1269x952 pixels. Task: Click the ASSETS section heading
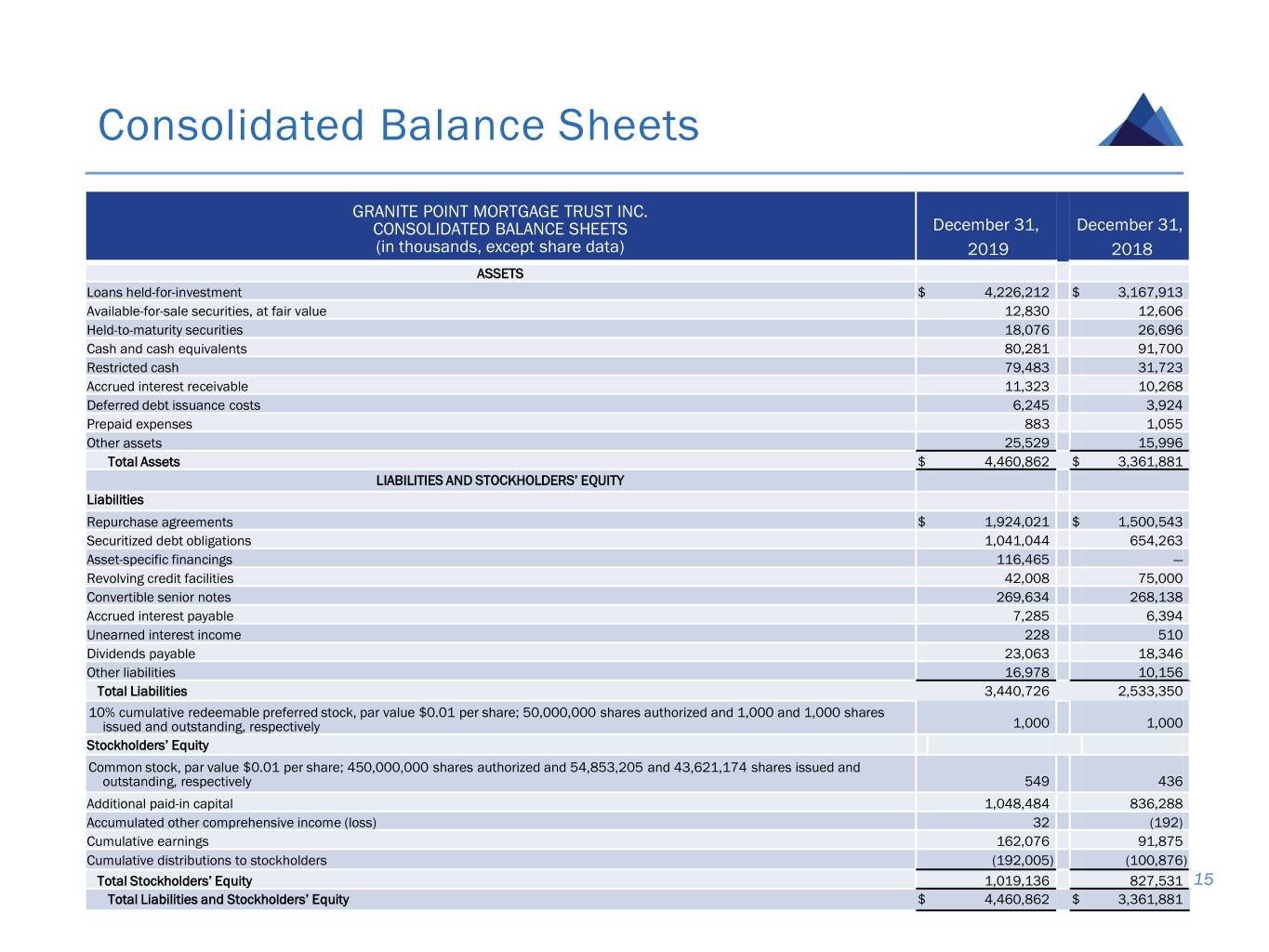pos(499,273)
